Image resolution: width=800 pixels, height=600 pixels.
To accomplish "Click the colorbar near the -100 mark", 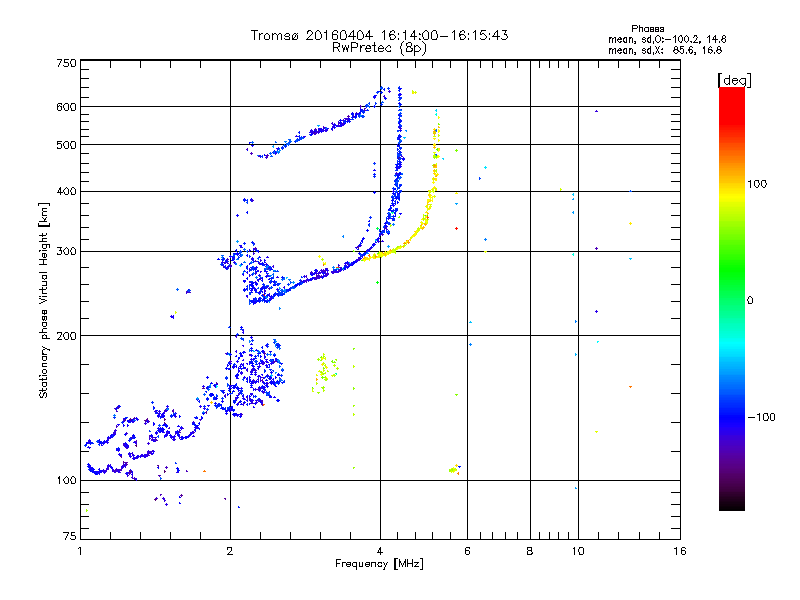I will point(732,417).
